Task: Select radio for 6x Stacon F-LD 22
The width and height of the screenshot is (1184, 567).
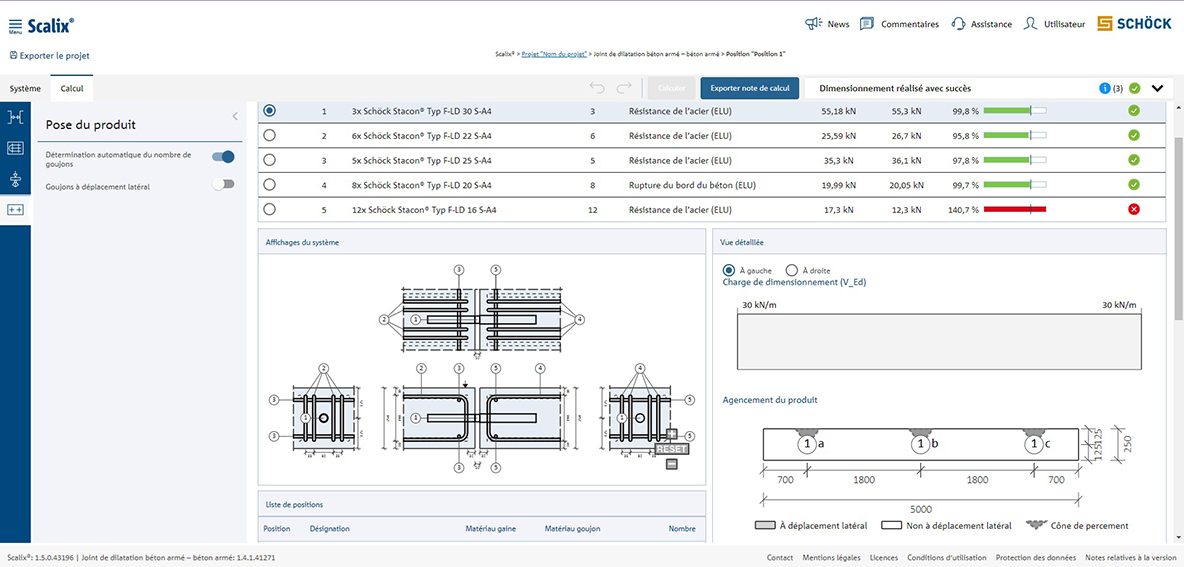Action: click(270, 136)
